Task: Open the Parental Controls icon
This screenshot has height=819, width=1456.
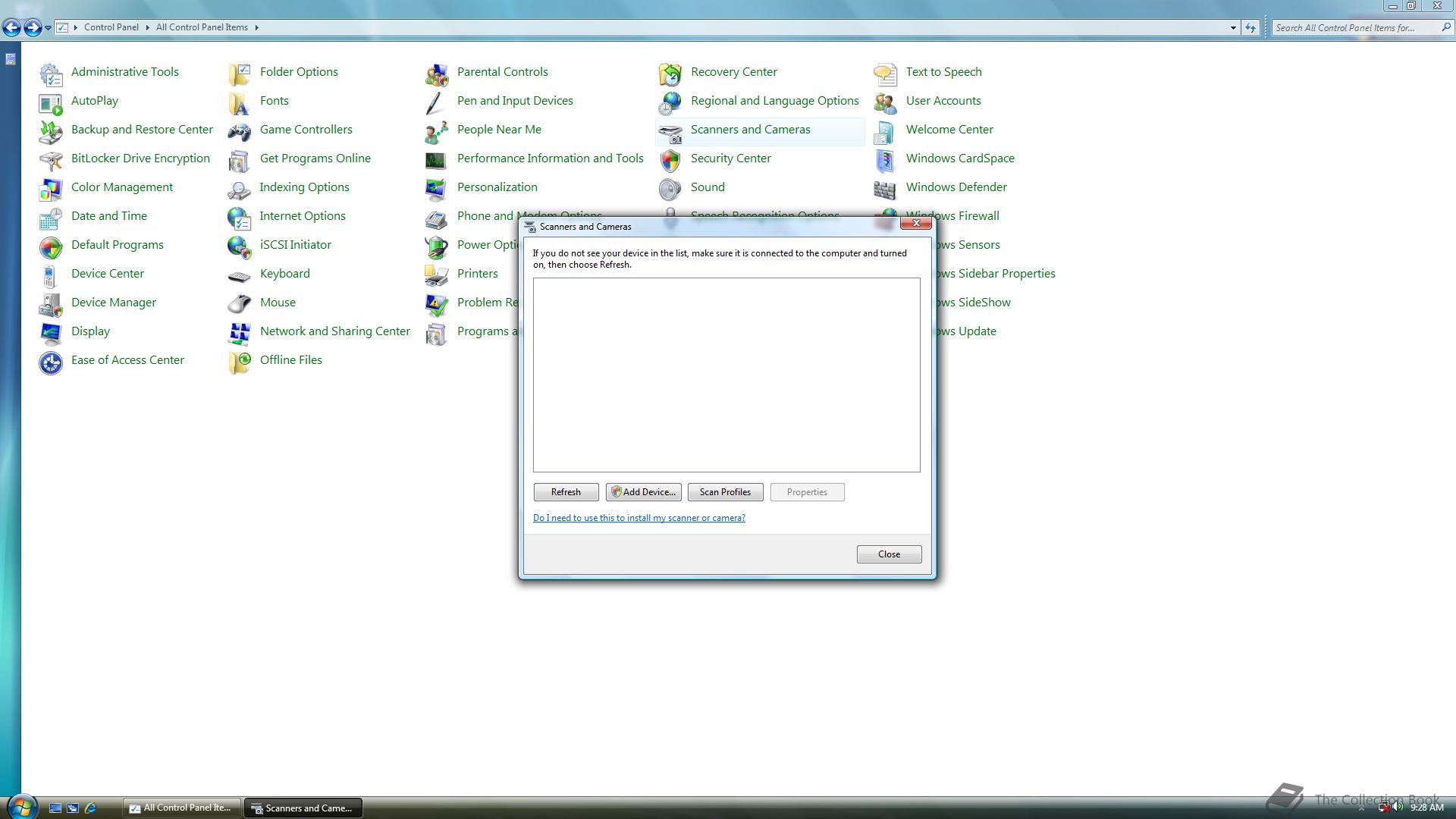Action: [x=437, y=74]
